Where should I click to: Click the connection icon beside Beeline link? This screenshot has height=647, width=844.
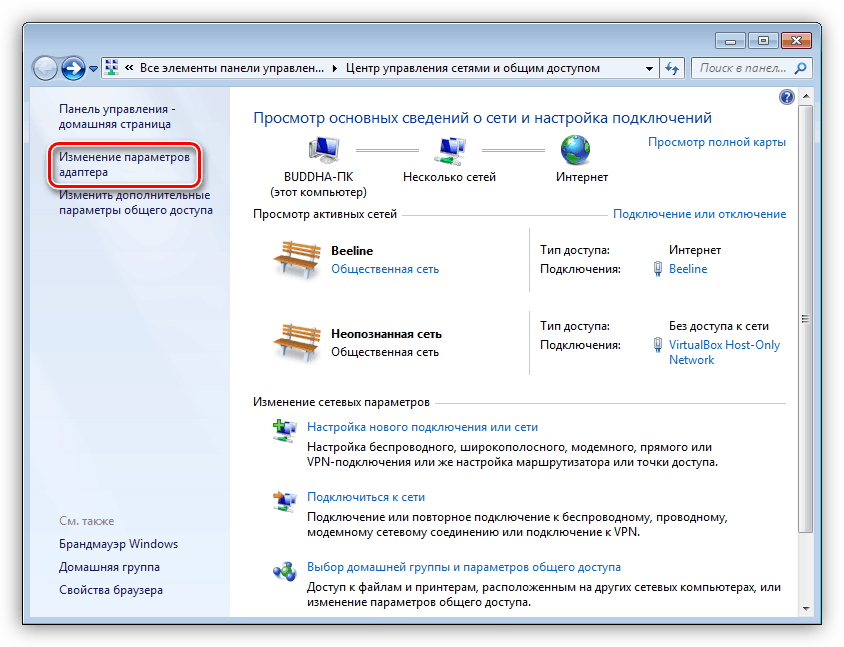point(657,269)
